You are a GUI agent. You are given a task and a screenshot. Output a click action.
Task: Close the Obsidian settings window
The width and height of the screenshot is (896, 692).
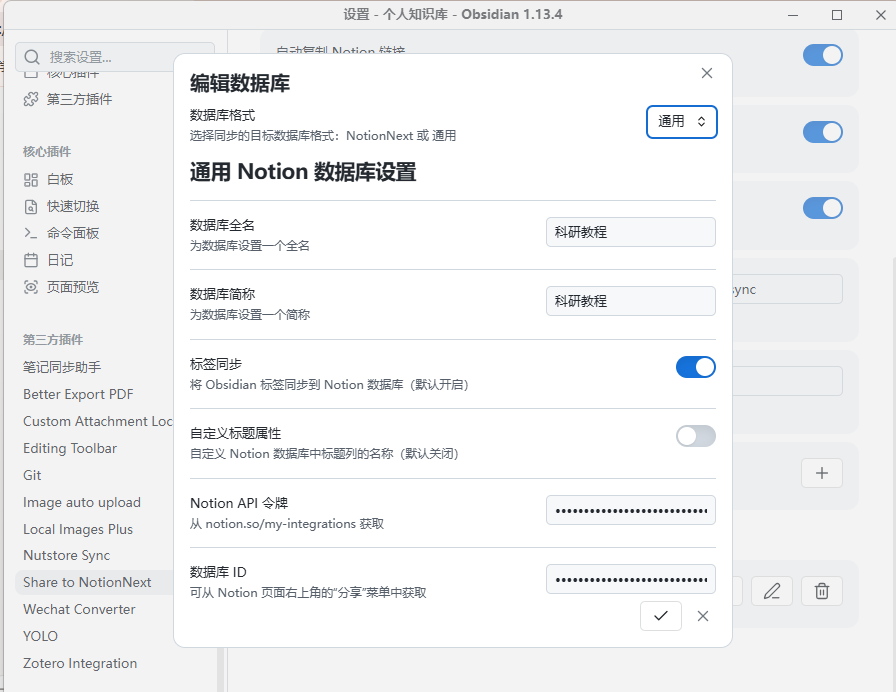pyautogui.click(x=881, y=15)
